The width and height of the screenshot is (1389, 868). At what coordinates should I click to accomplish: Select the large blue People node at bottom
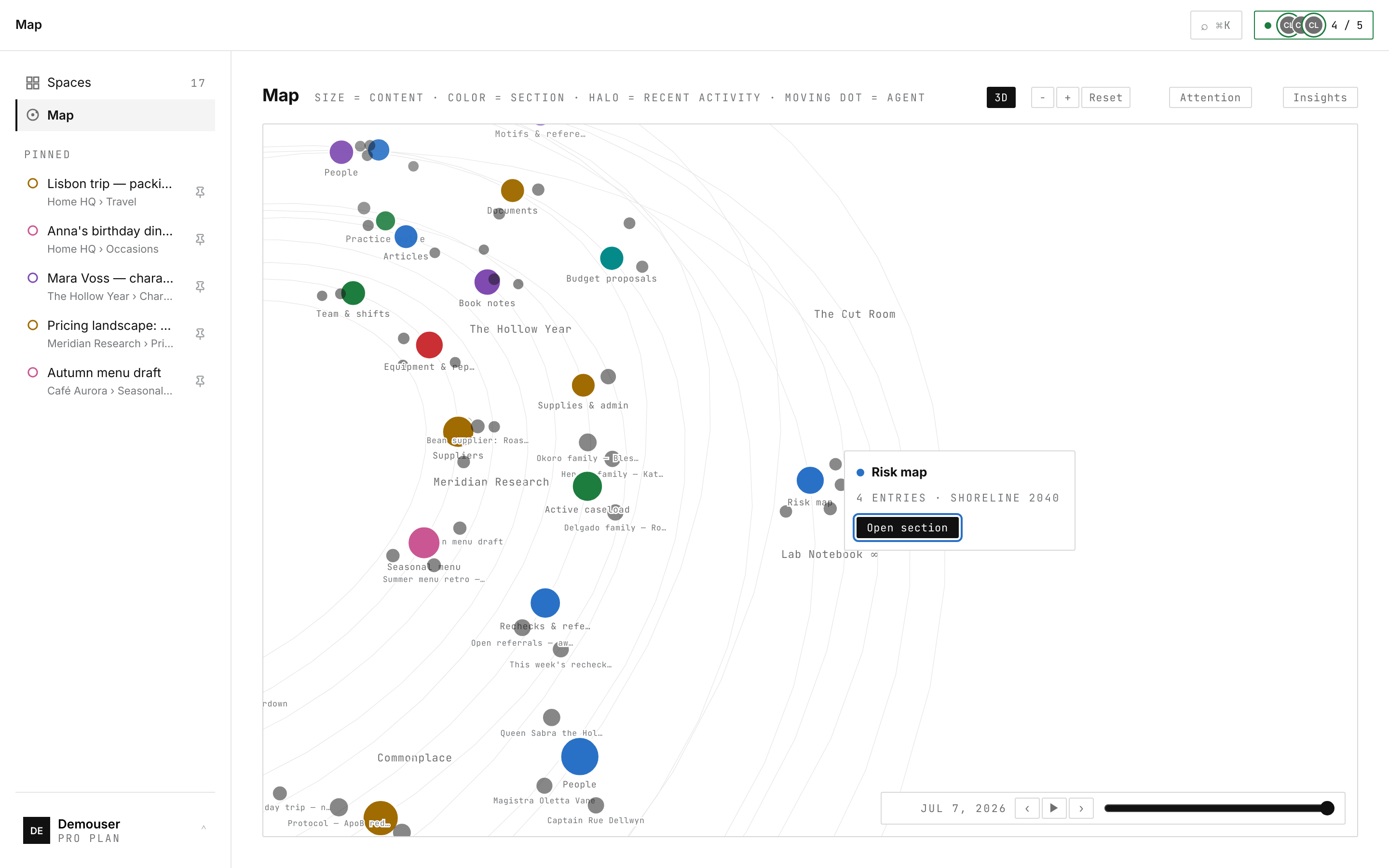point(579,757)
